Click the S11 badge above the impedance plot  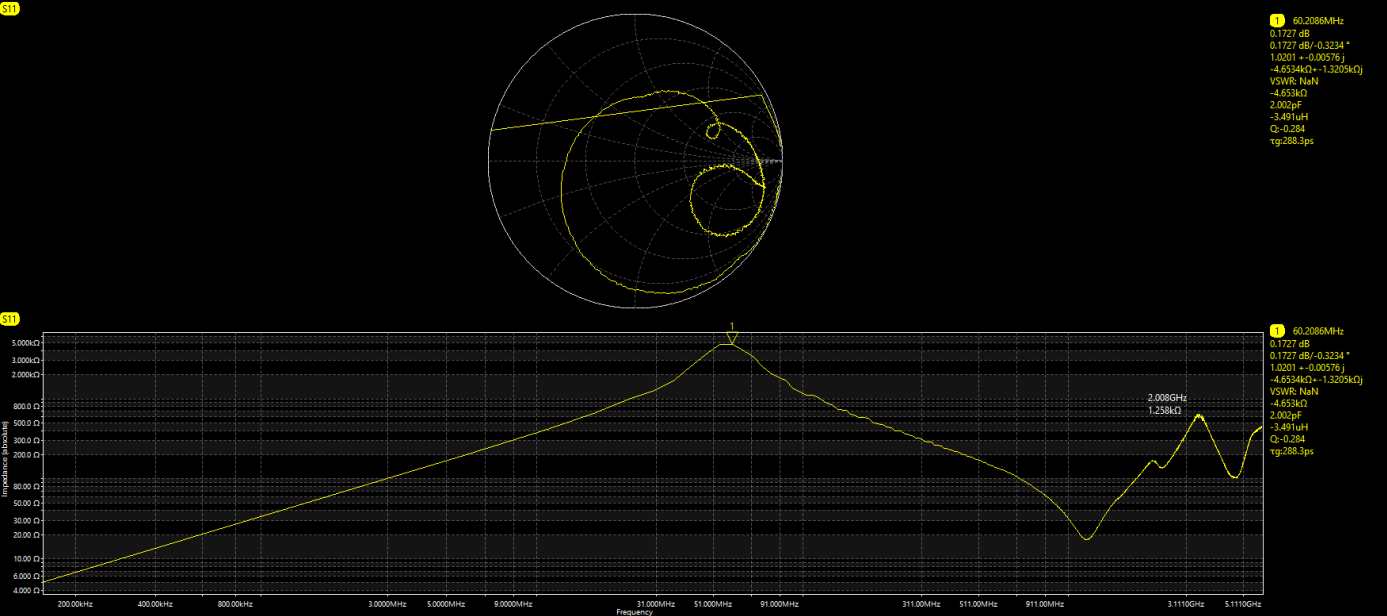pos(10,319)
